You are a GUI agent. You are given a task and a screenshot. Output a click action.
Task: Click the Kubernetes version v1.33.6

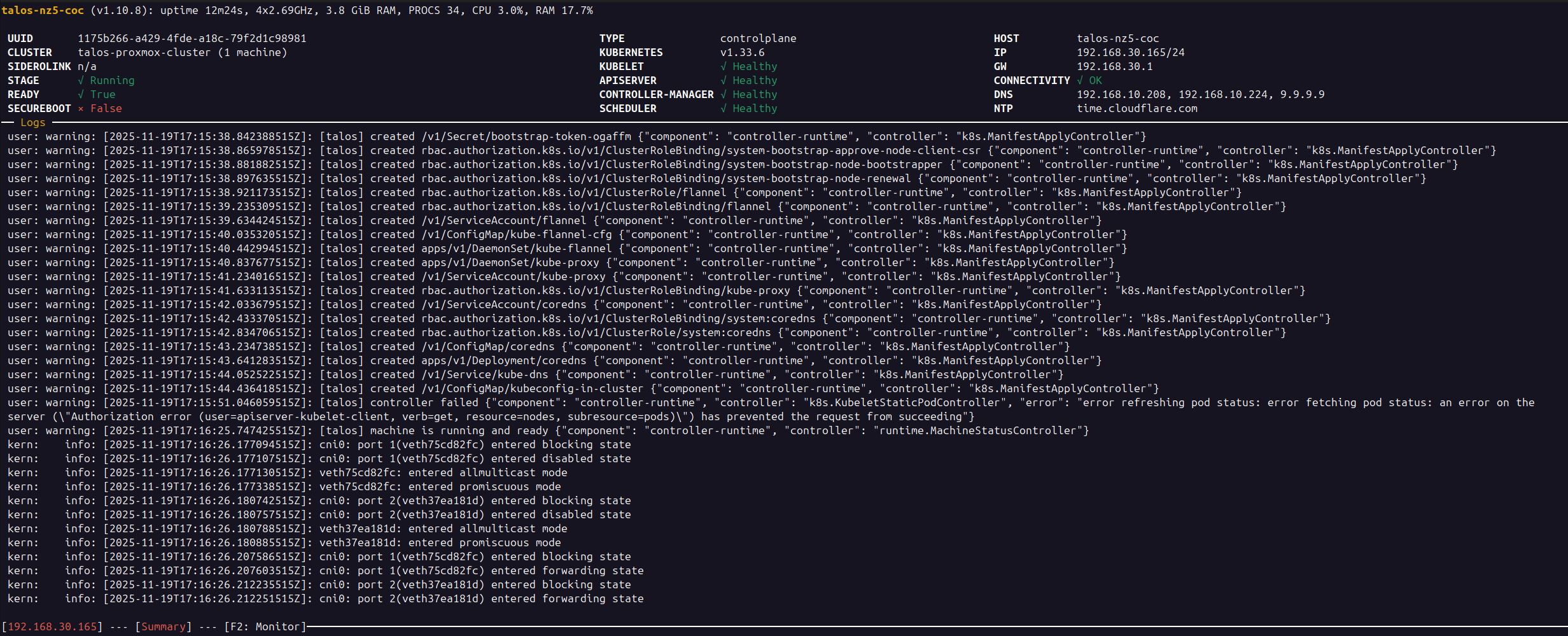tap(742, 52)
